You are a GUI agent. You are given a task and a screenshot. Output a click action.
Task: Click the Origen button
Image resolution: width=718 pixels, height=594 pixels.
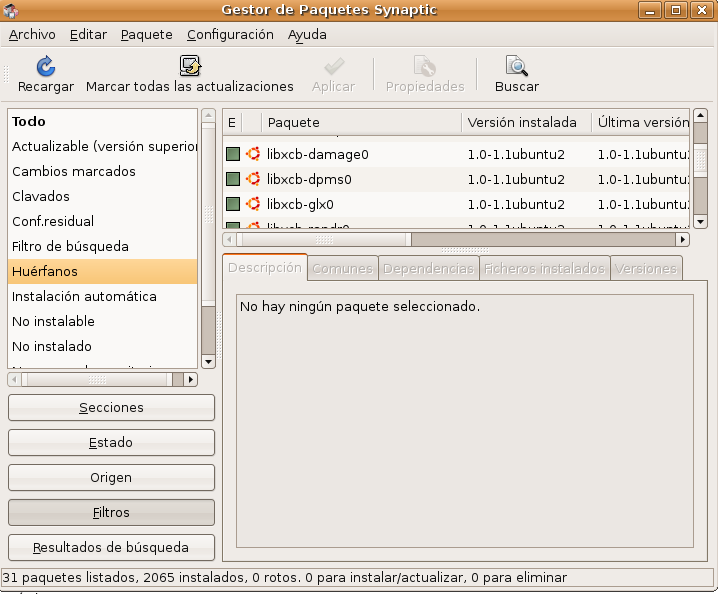pos(111,478)
